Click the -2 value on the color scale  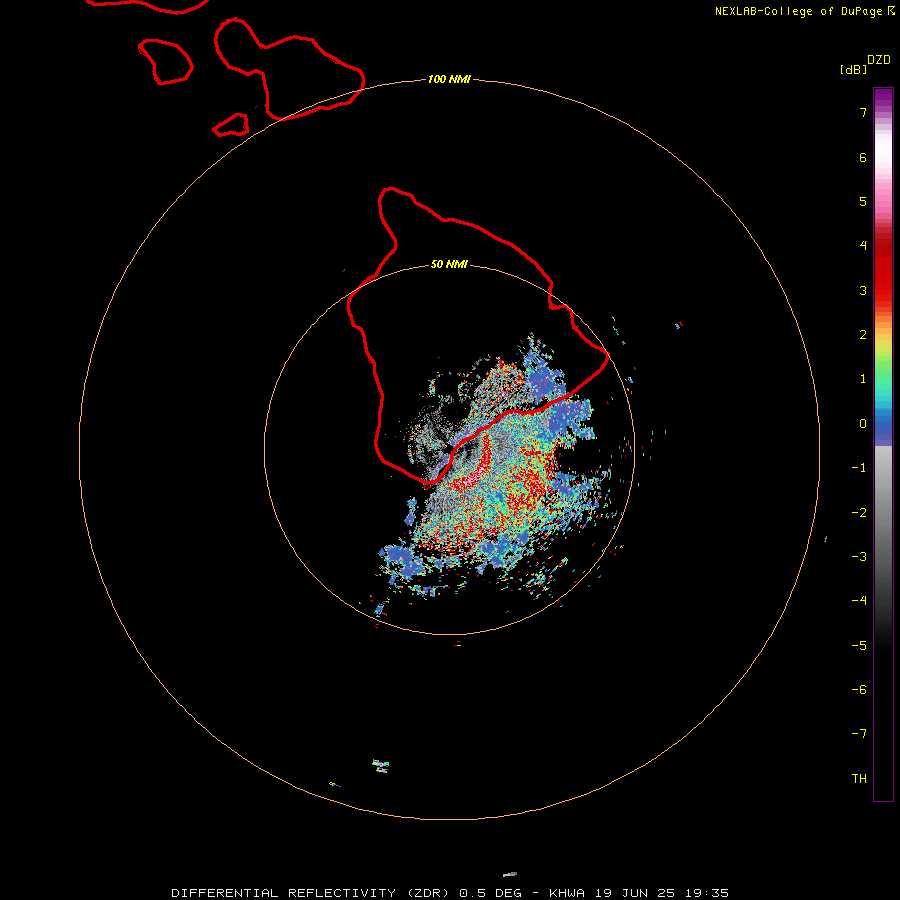pyautogui.click(x=859, y=513)
